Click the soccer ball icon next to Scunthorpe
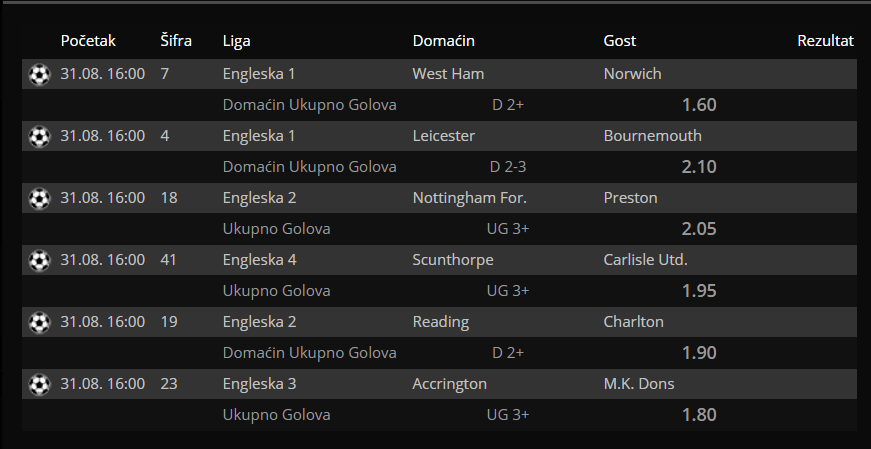 click(x=39, y=260)
